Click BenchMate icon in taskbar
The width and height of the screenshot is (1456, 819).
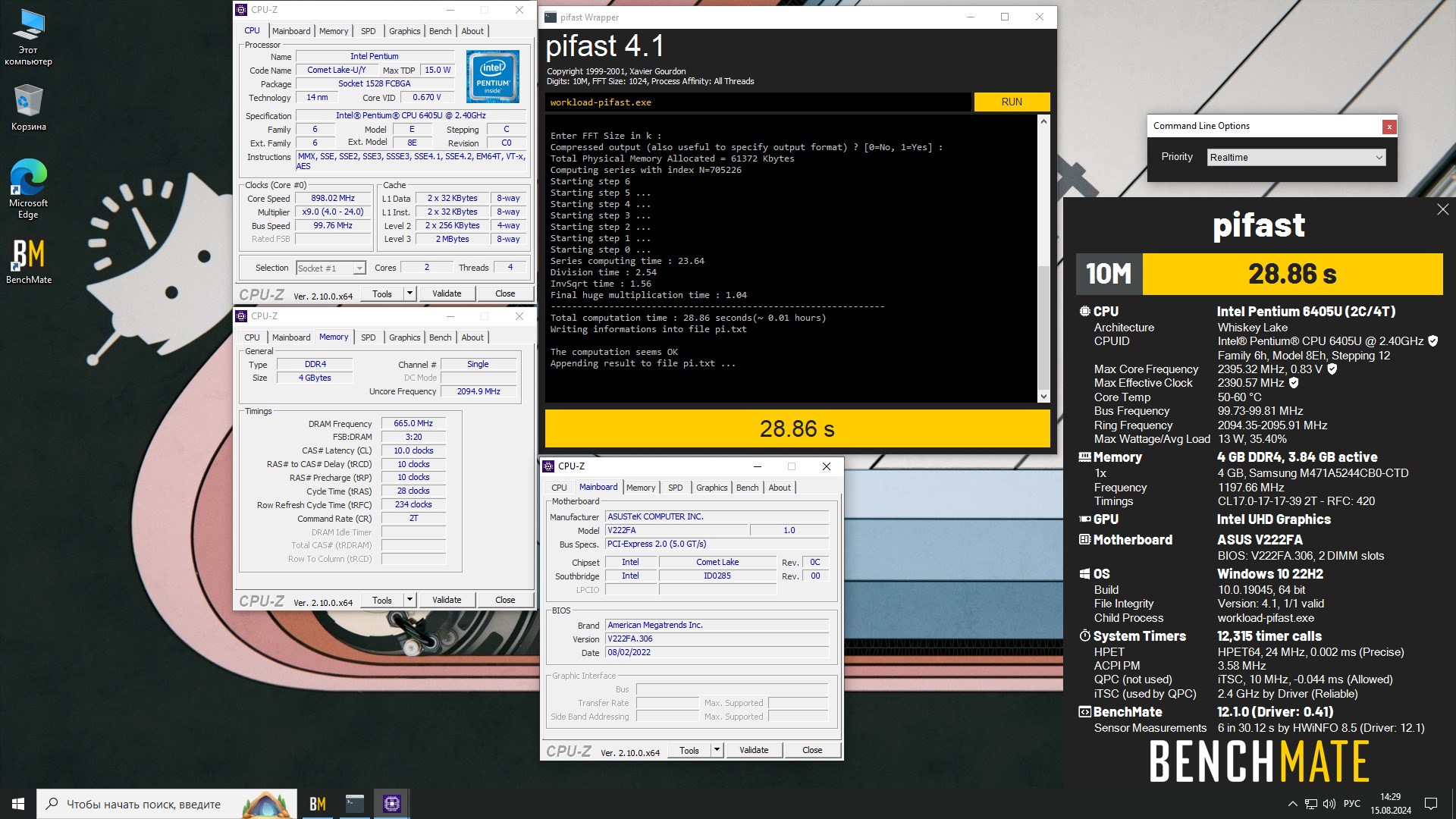318,804
